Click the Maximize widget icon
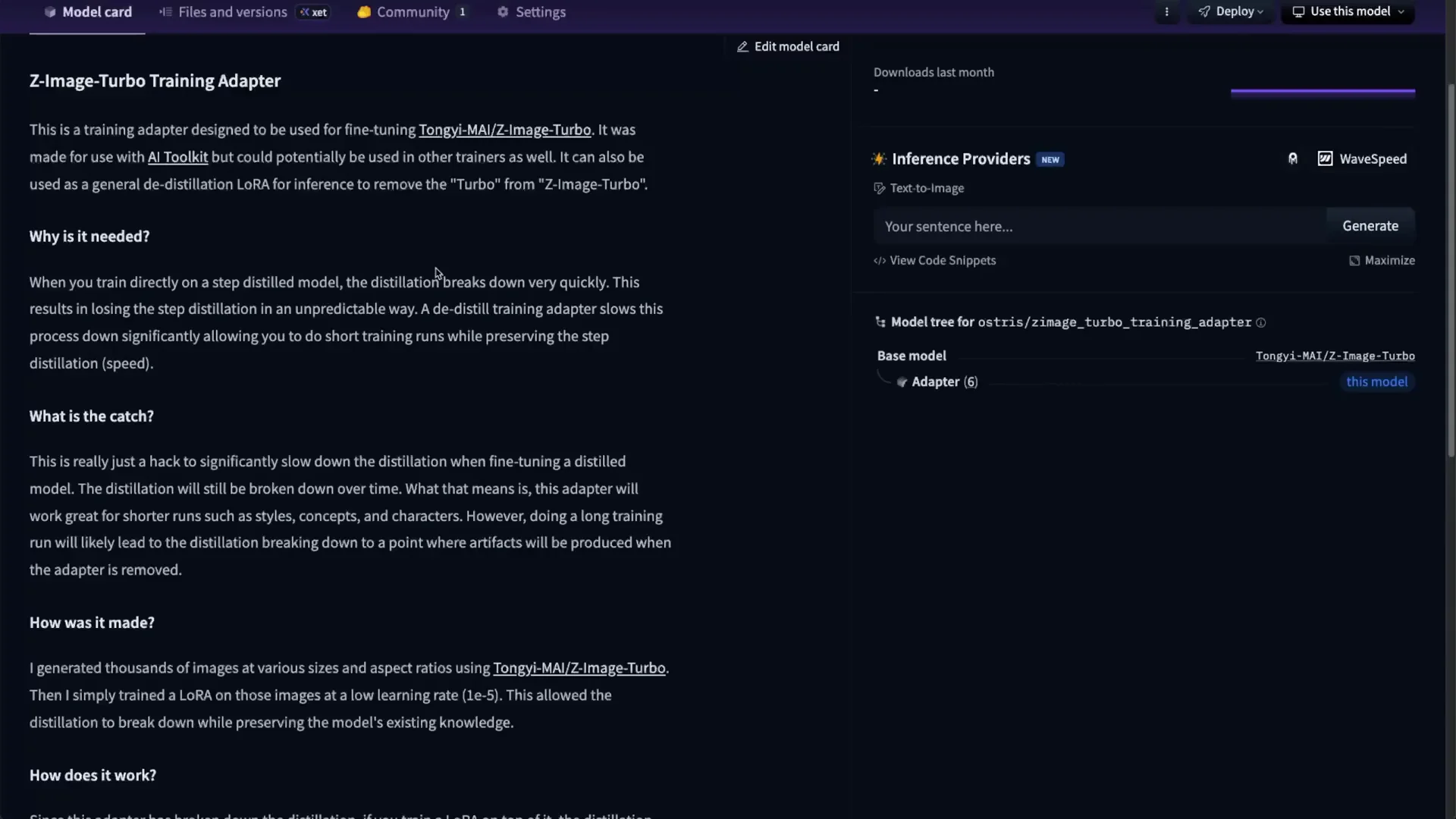The image size is (1456, 819). pos(1354,261)
